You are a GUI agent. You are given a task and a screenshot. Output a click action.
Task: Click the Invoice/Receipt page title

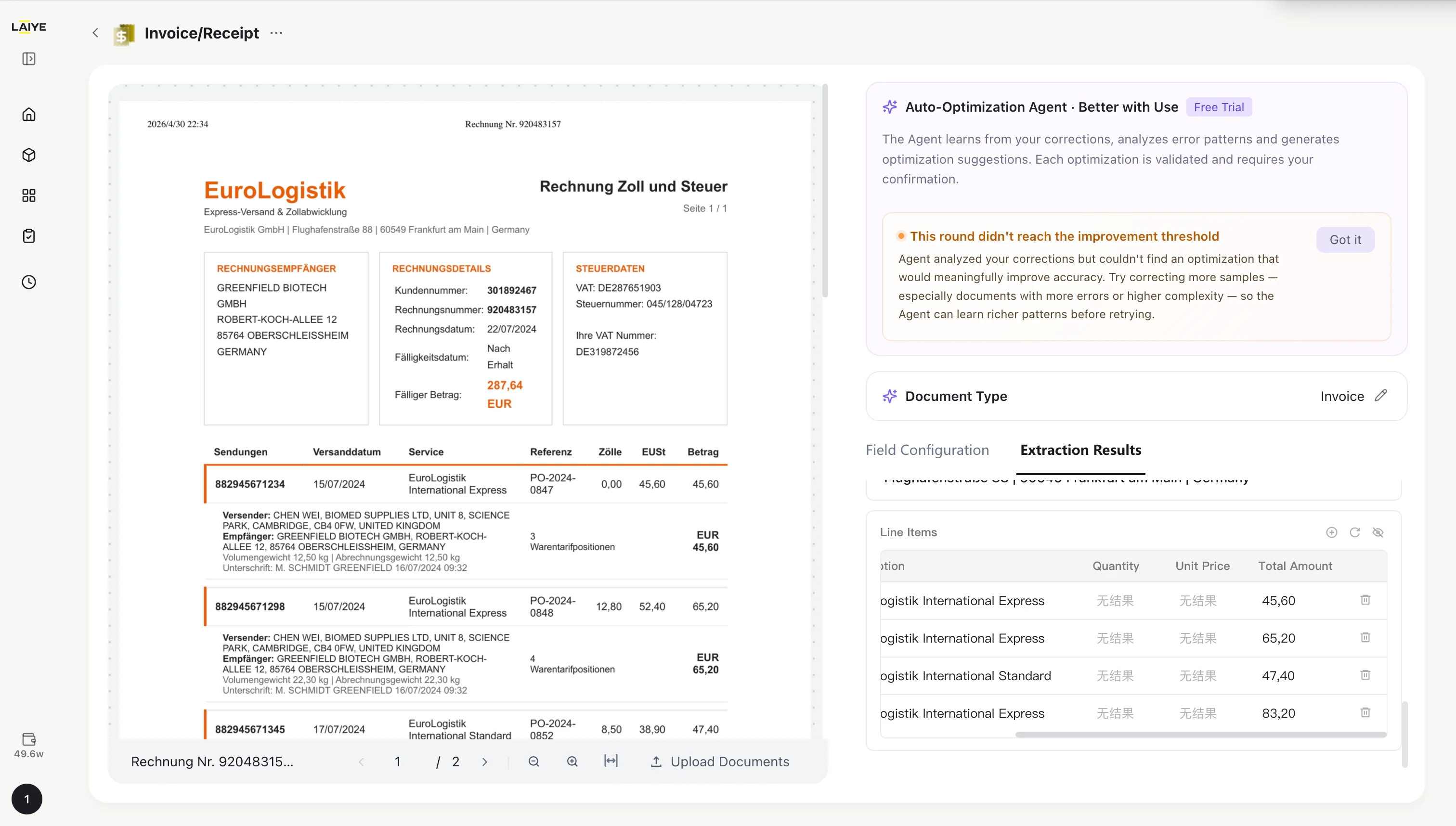pos(201,33)
